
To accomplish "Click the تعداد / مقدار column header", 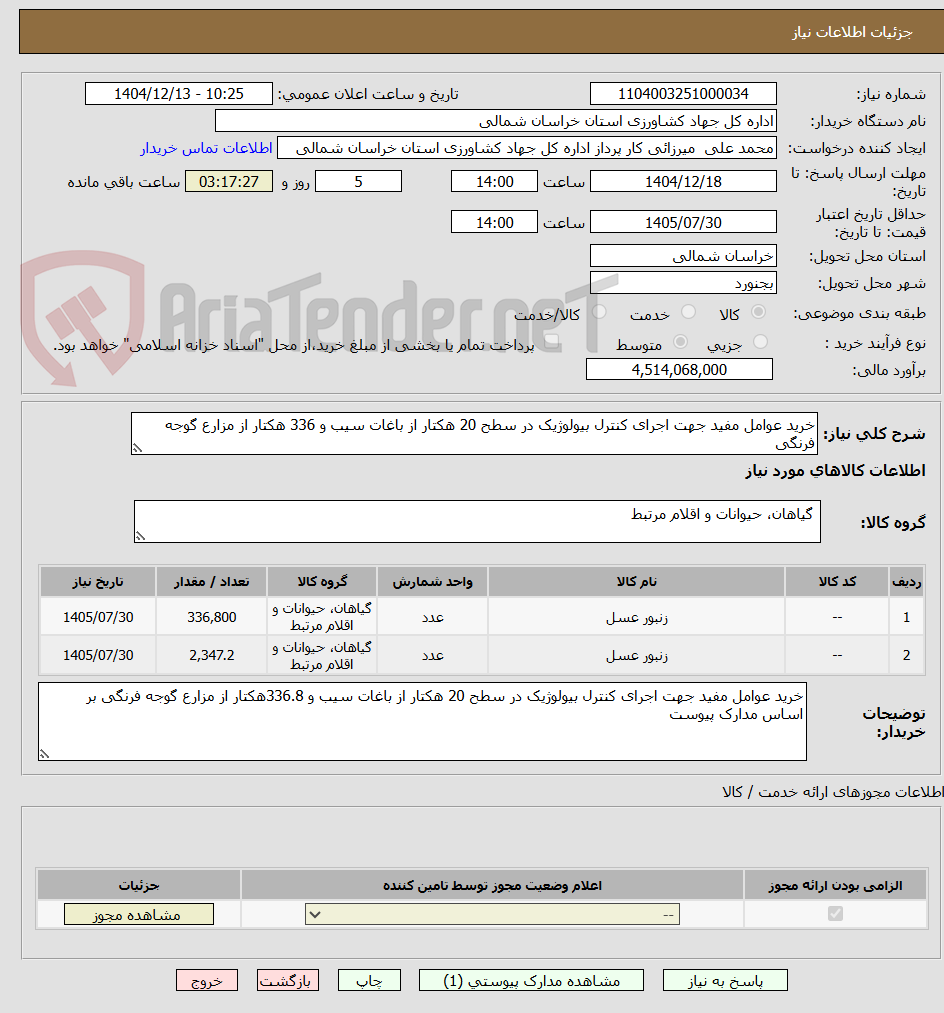I will [x=211, y=581].
